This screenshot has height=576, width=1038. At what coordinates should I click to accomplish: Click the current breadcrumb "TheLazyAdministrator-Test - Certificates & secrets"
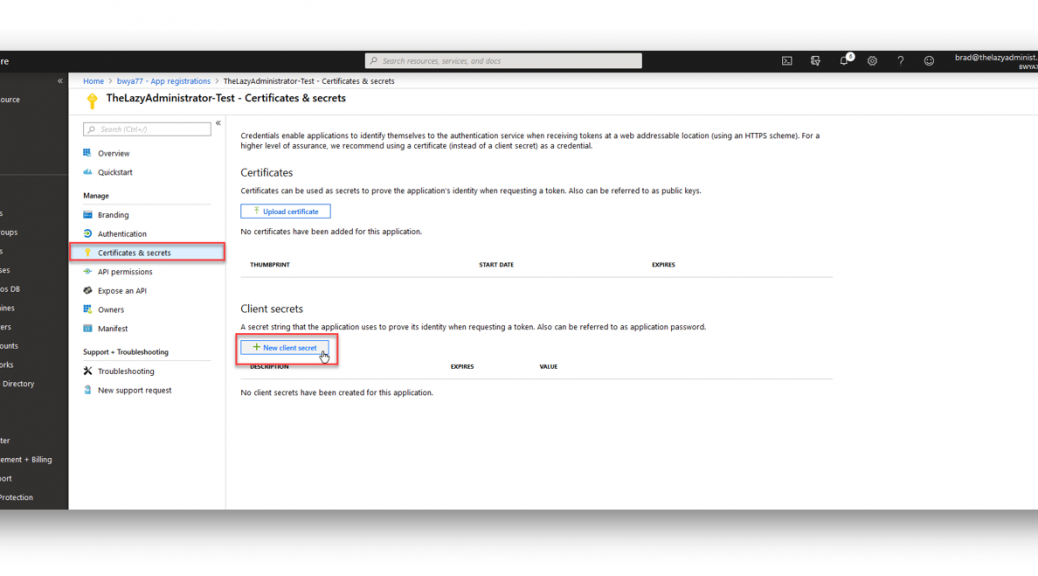pos(308,81)
